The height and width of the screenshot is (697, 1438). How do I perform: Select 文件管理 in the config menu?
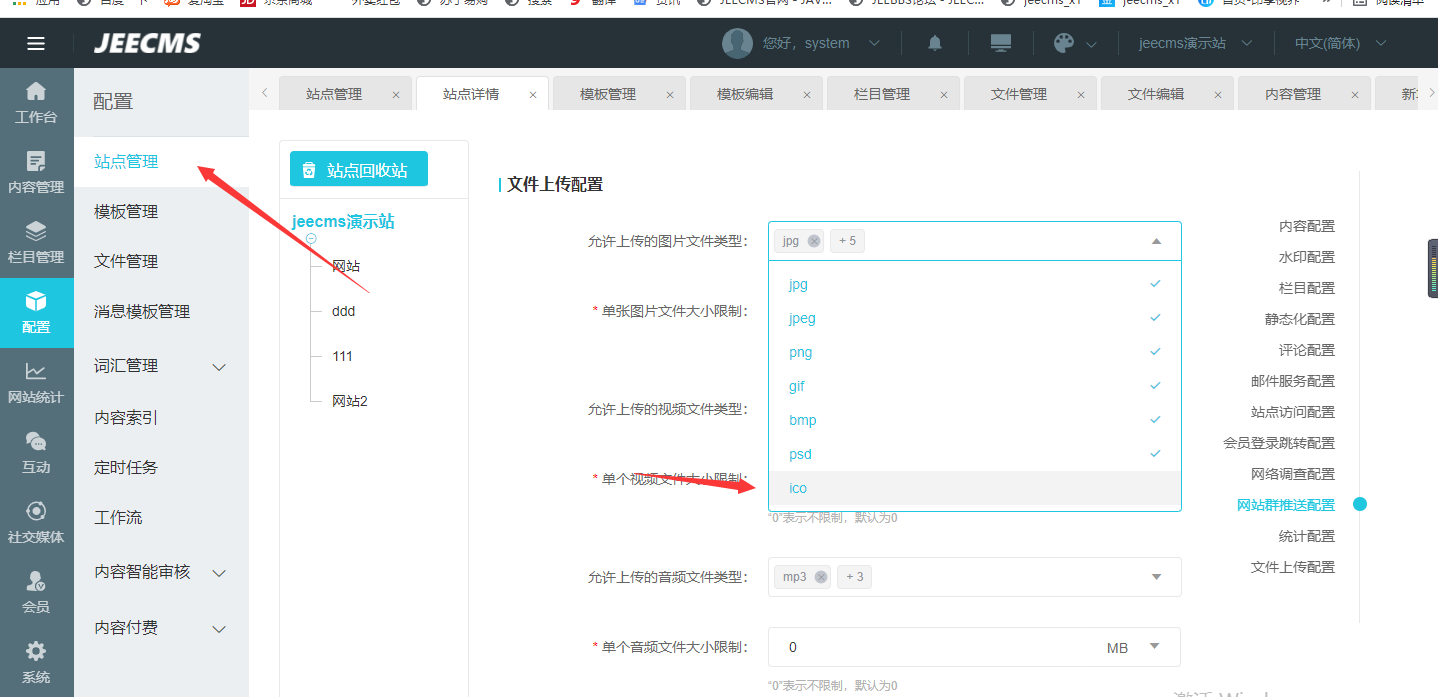tap(126, 262)
